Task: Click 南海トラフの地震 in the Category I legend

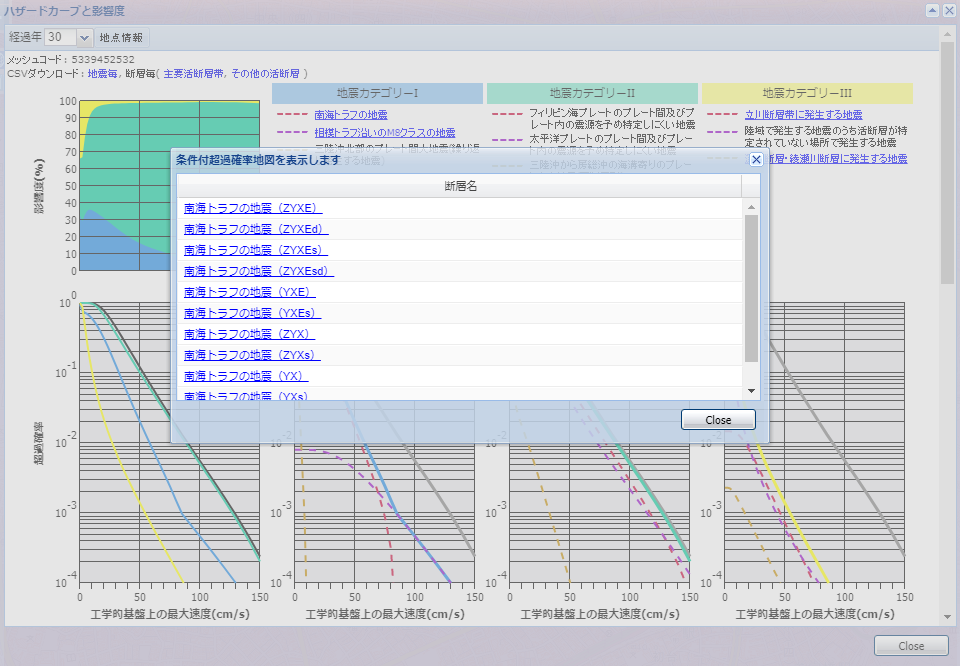Action: pos(351,114)
